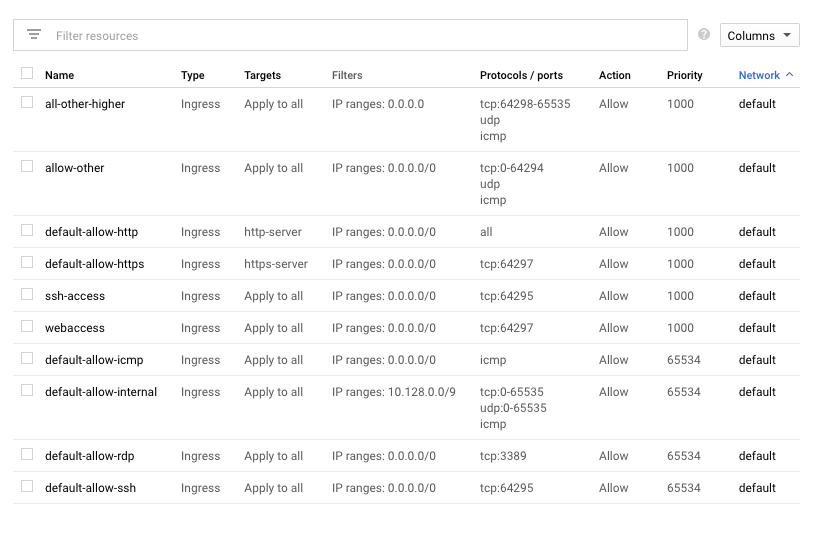The image size is (832, 545).
Task: Select the ssh-access row checkbox
Action: click(x=27, y=295)
